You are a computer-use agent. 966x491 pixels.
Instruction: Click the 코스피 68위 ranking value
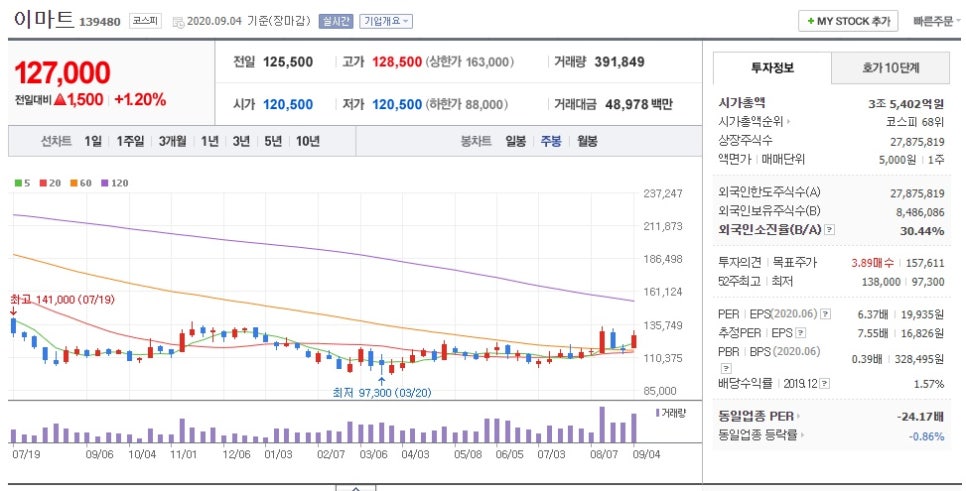915,122
